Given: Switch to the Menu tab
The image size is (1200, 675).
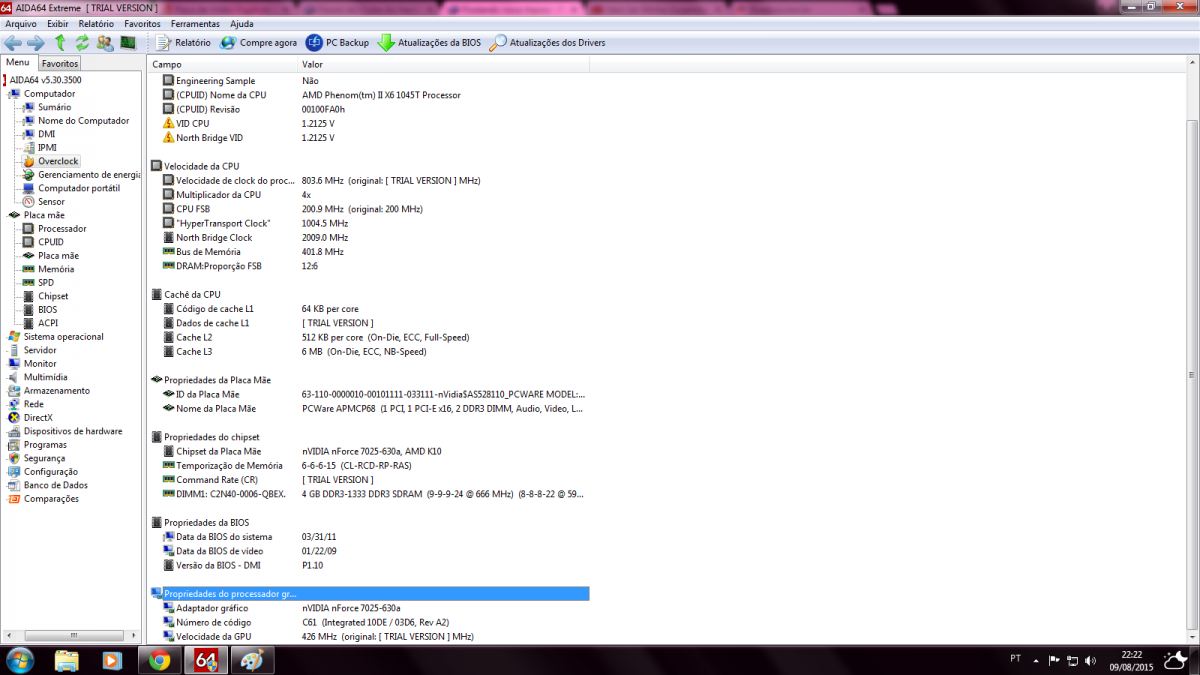Looking at the screenshot, I should 18,62.
